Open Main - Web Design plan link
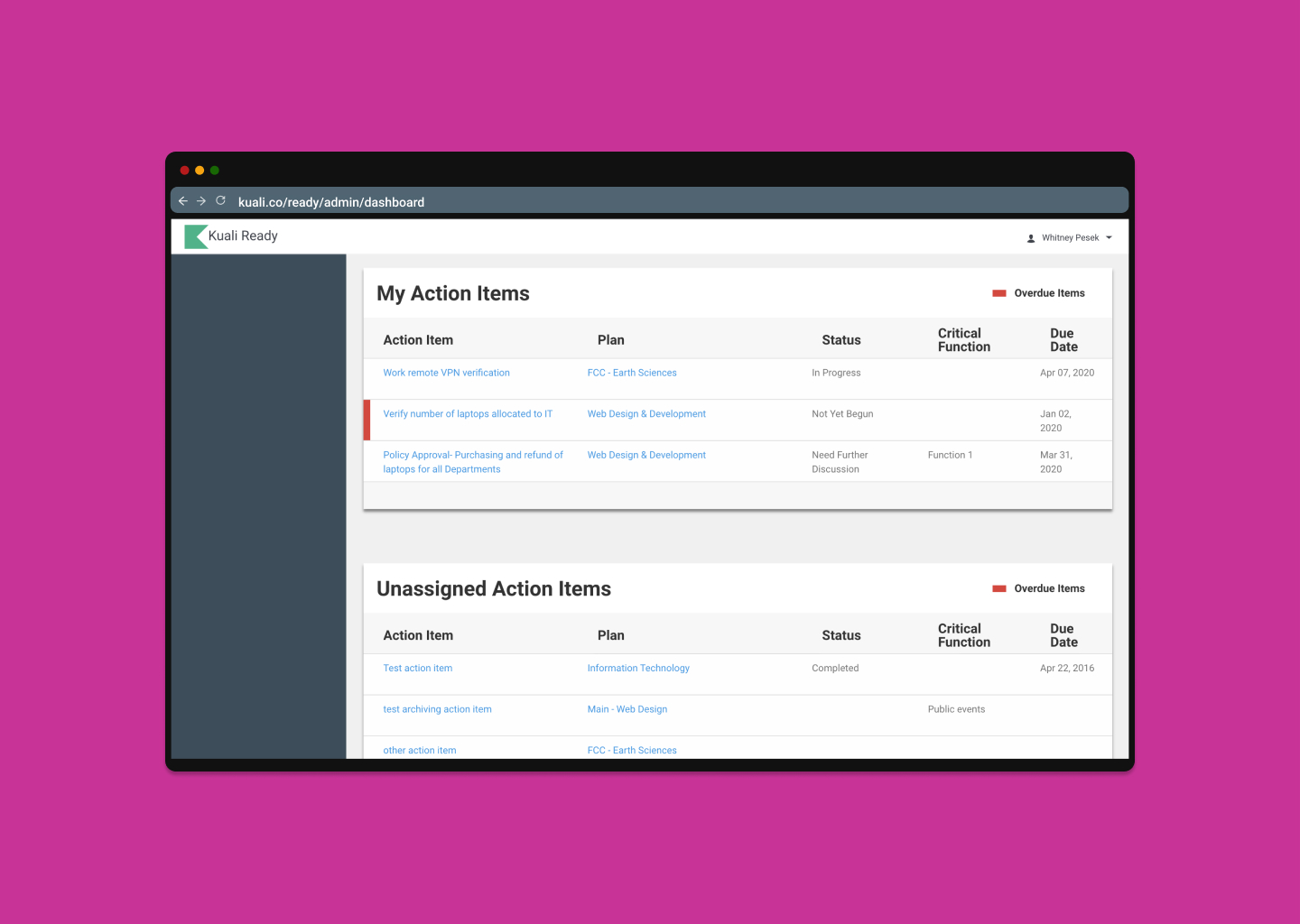This screenshot has width=1300, height=924. (x=627, y=709)
